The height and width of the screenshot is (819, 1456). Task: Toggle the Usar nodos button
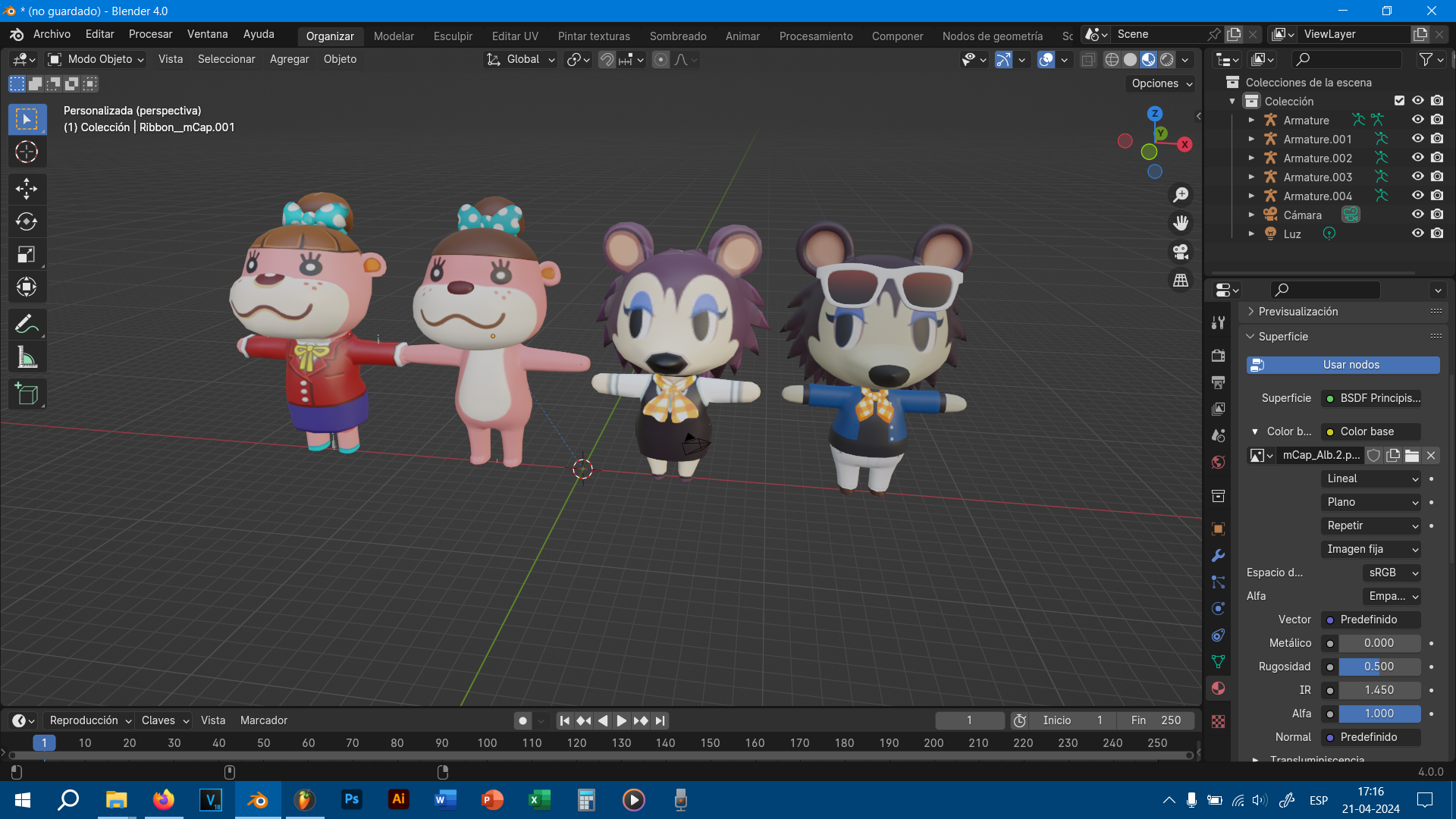pyautogui.click(x=1343, y=365)
